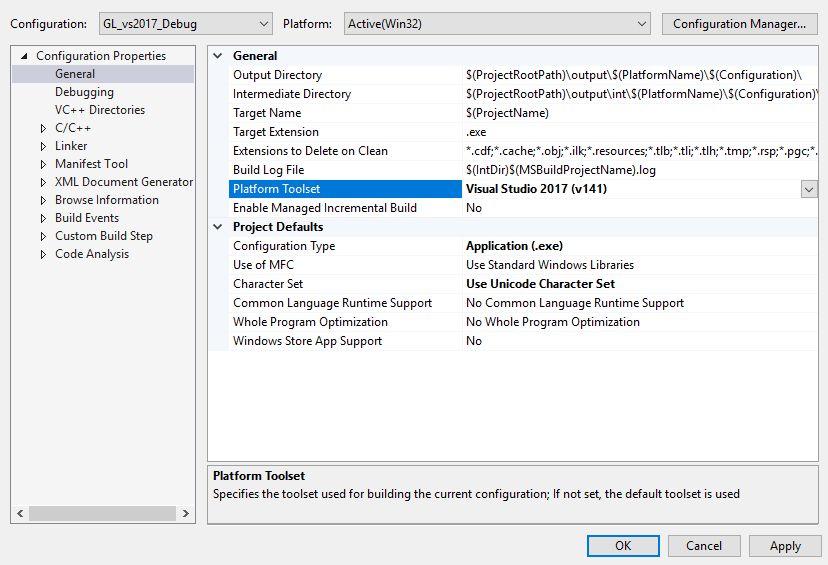Cancel the property changes
Screen dimensions: 828x565
(x=703, y=546)
